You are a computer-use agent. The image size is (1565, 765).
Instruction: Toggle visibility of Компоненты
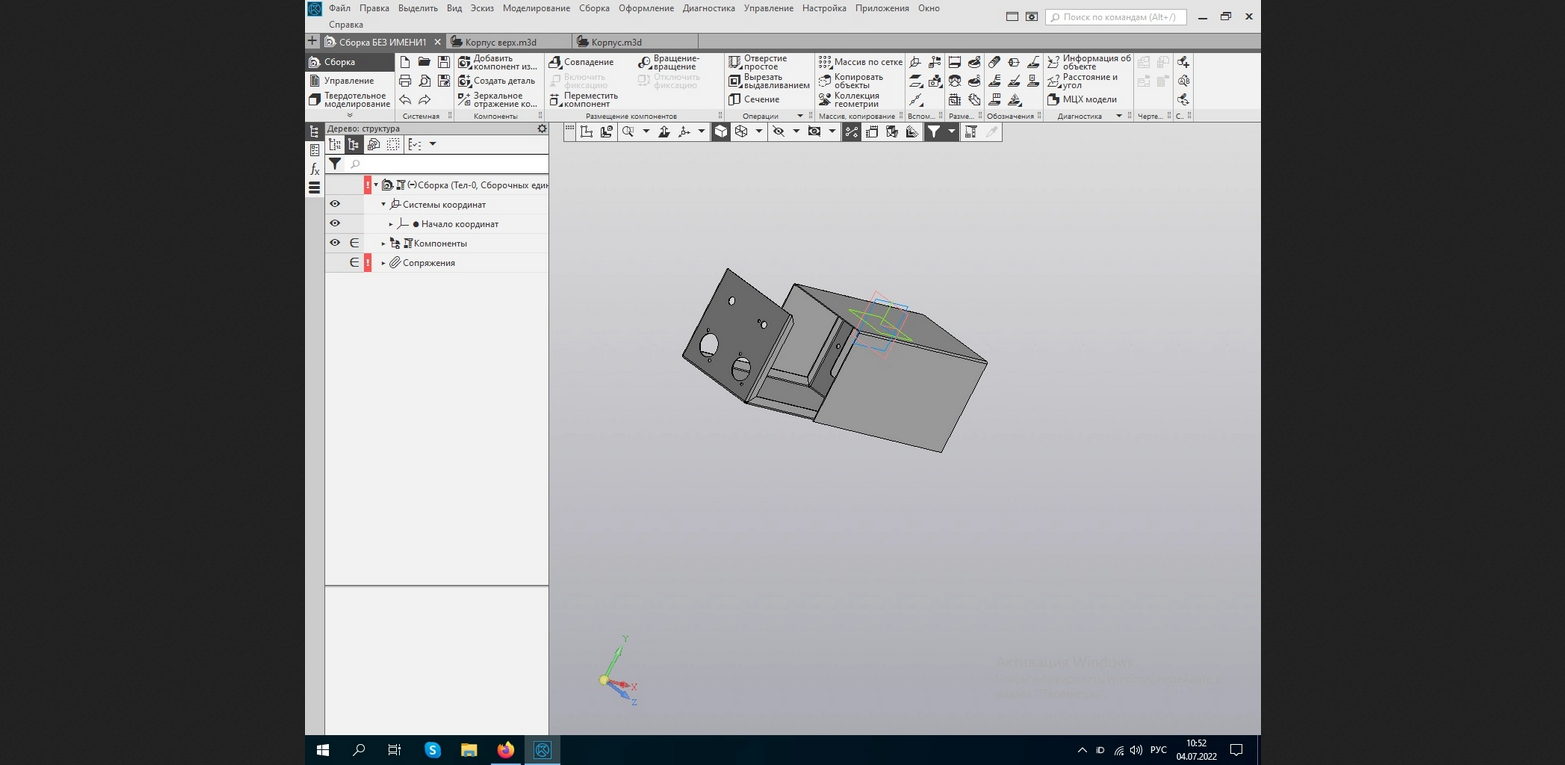click(335, 243)
